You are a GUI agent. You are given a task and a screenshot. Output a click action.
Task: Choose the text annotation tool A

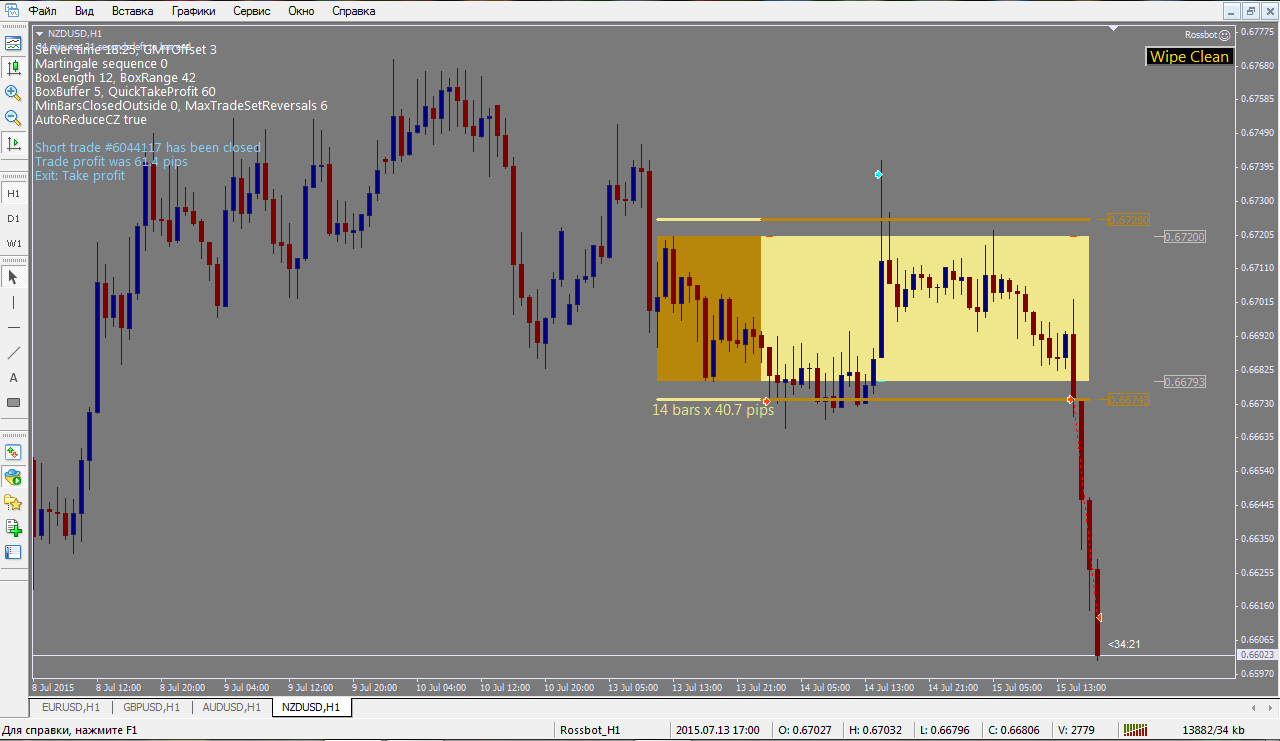tap(13, 377)
